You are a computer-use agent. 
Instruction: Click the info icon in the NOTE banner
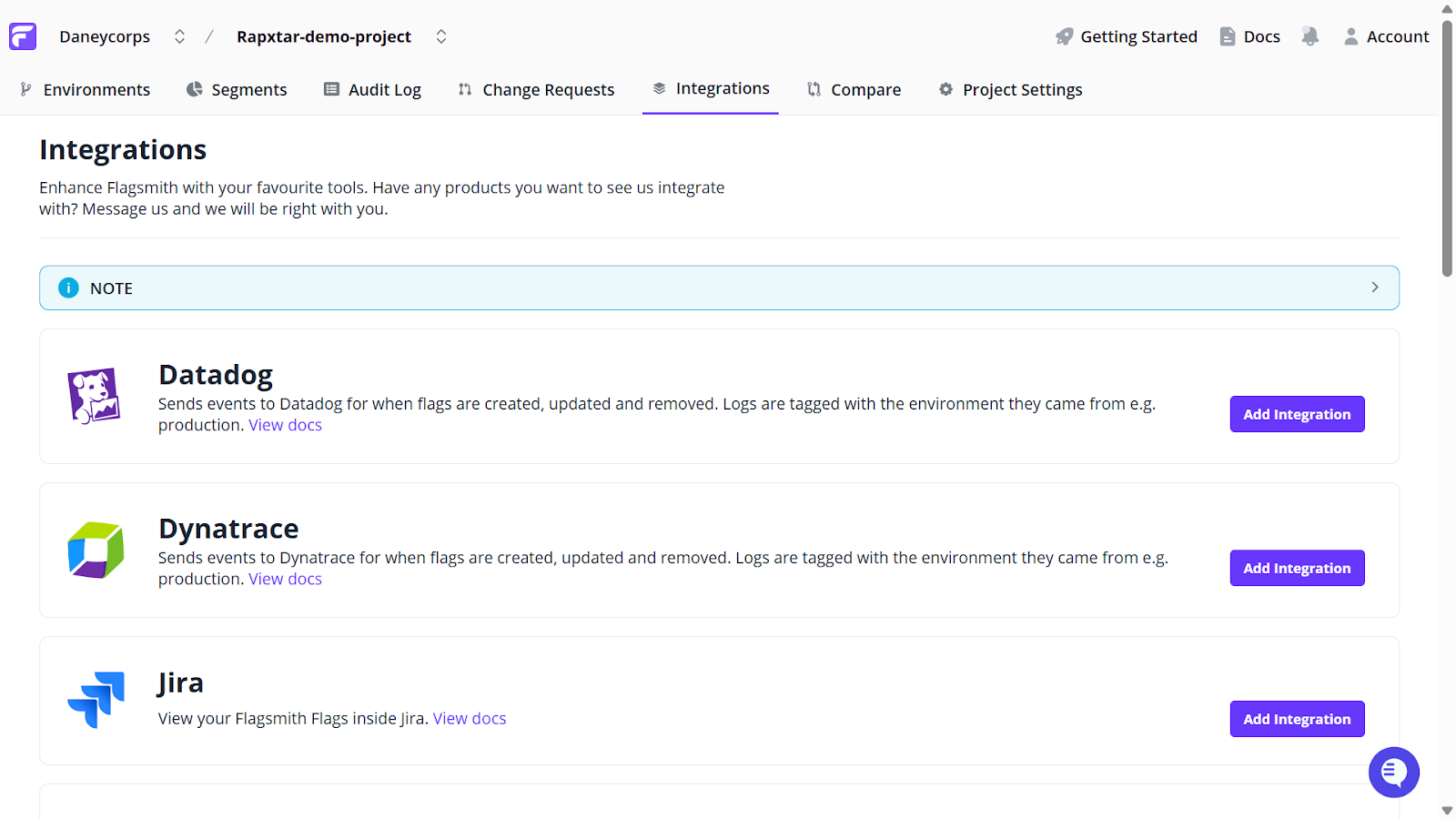(x=69, y=288)
